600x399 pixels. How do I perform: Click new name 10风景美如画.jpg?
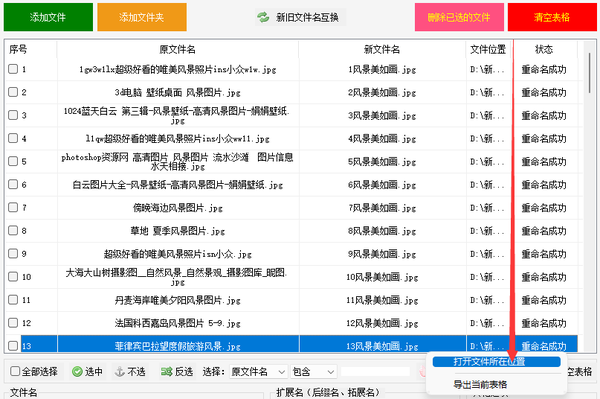[382, 277]
